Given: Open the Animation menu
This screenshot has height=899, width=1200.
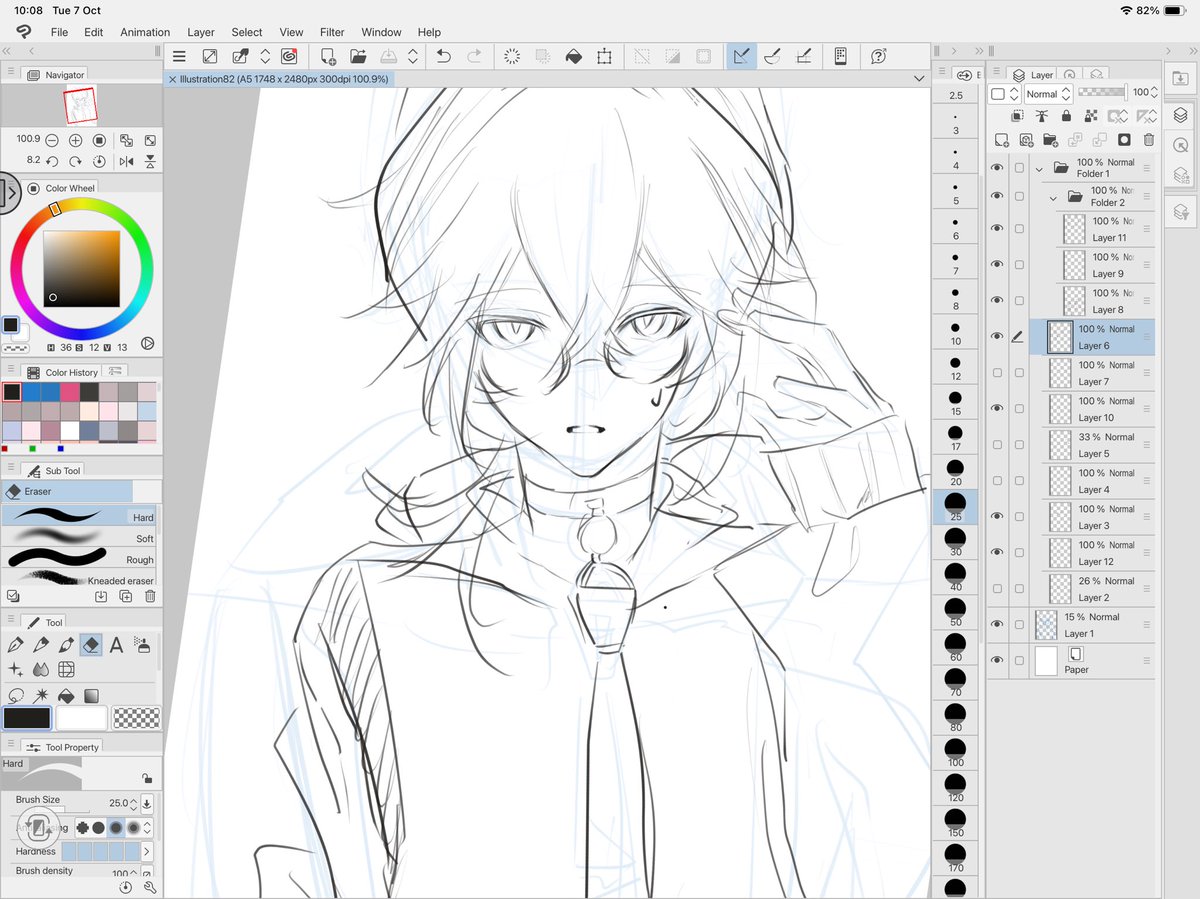Looking at the screenshot, I should click(x=145, y=31).
